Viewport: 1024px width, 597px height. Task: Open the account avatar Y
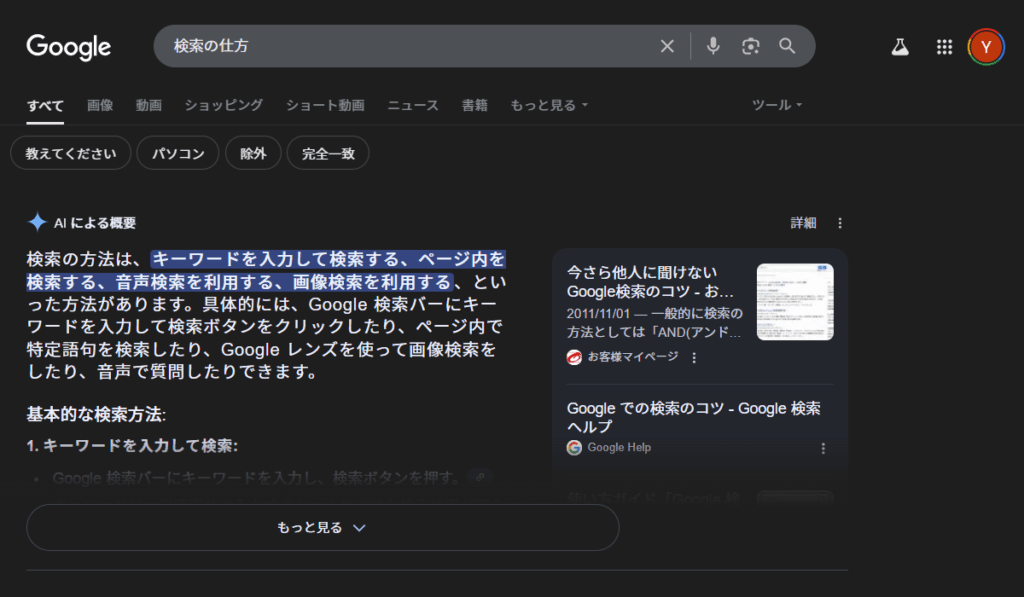tap(985, 47)
